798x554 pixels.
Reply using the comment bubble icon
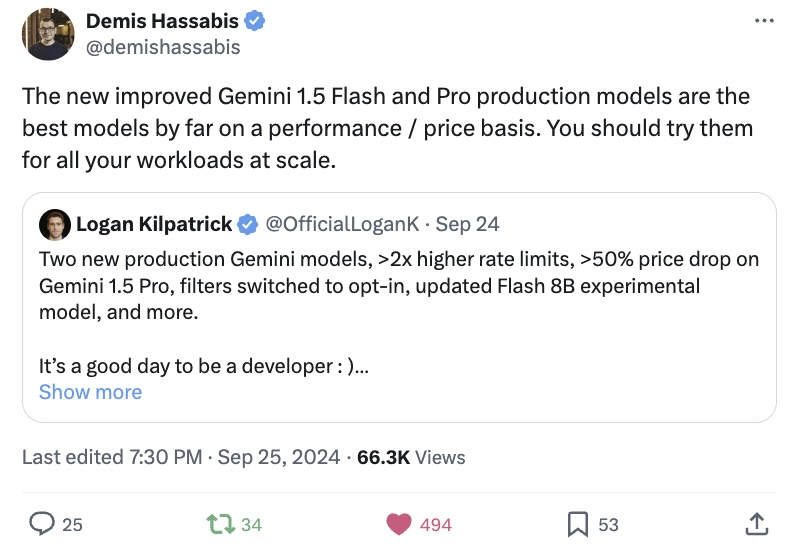point(42,524)
